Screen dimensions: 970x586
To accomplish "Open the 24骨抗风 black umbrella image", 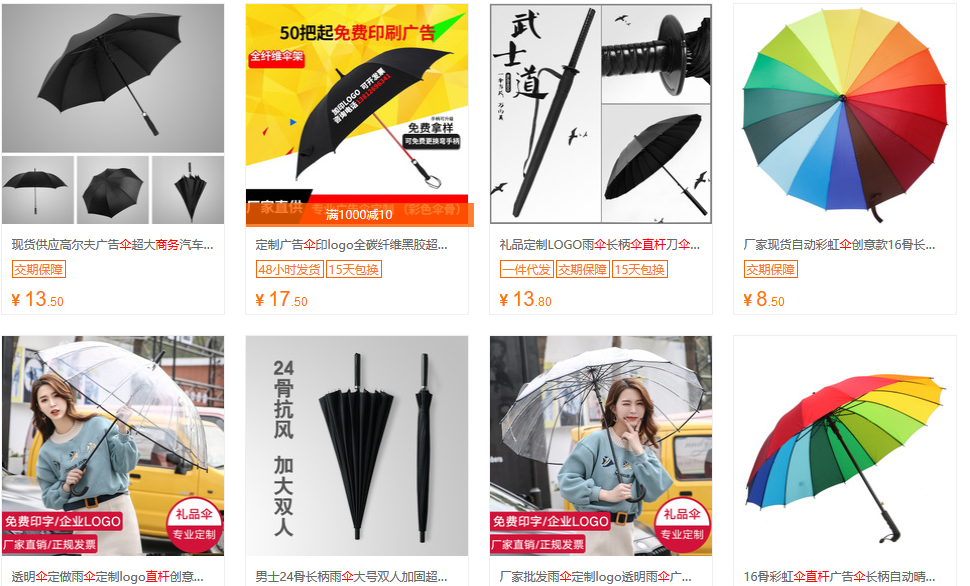I will [x=357, y=446].
